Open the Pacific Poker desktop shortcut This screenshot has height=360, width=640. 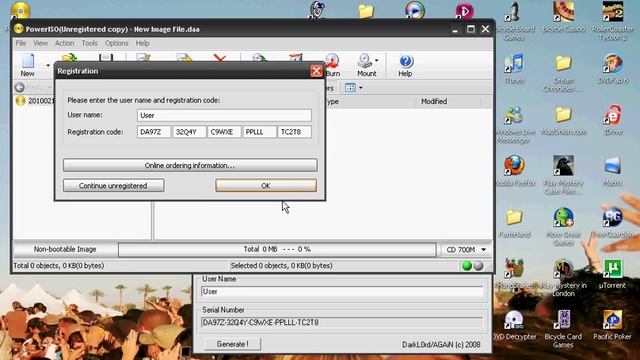click(x=612, y=325)
